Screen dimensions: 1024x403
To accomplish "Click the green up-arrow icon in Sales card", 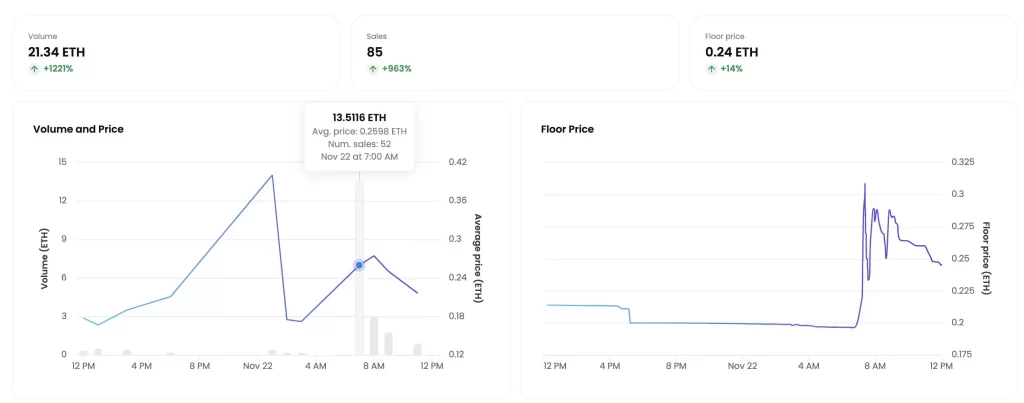I will (372, 69).
